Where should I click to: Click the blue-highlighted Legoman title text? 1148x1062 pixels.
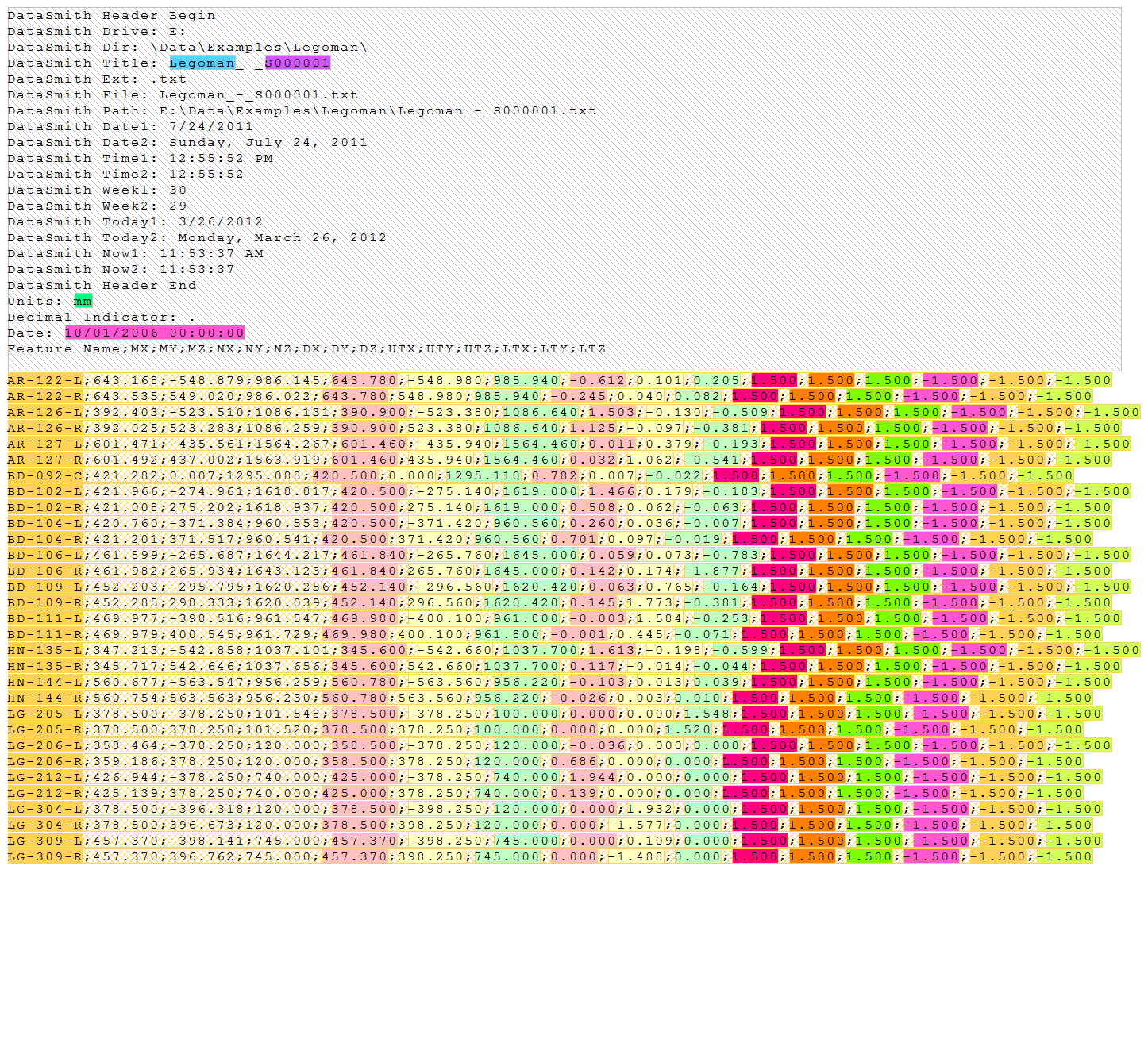[x=202, y=63]
